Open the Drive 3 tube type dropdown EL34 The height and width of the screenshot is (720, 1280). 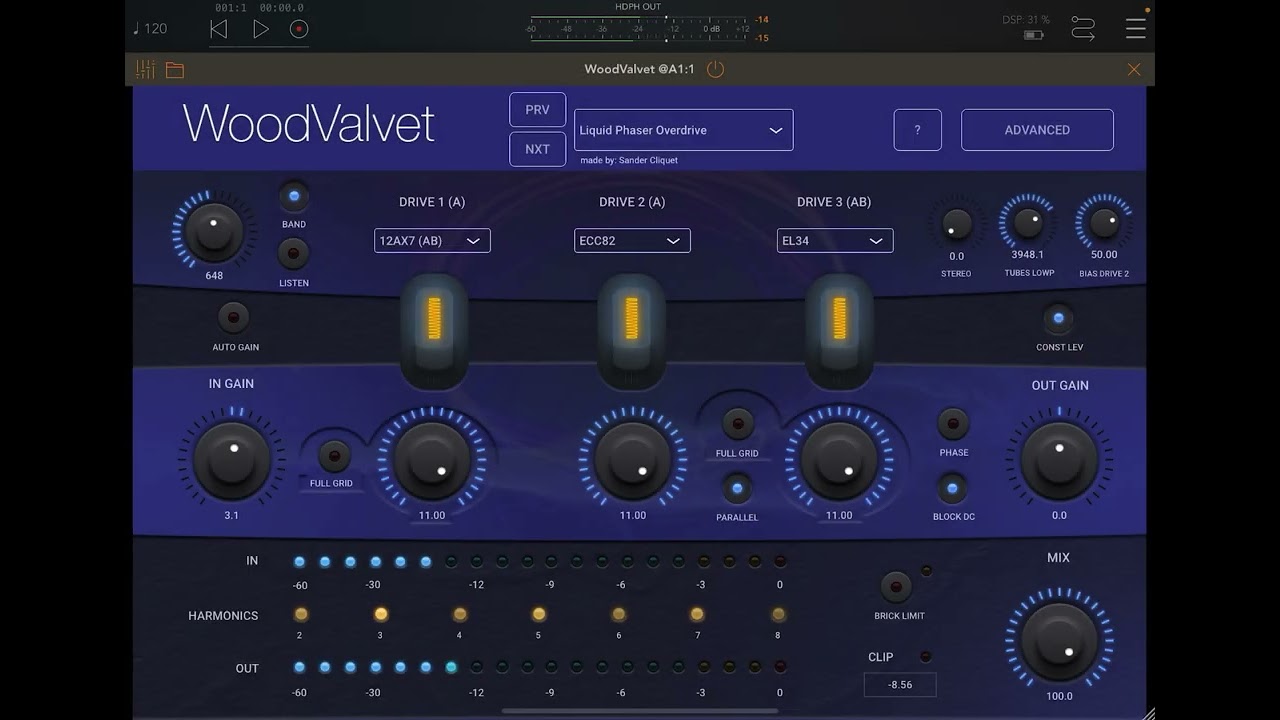[x=834, y=241]
